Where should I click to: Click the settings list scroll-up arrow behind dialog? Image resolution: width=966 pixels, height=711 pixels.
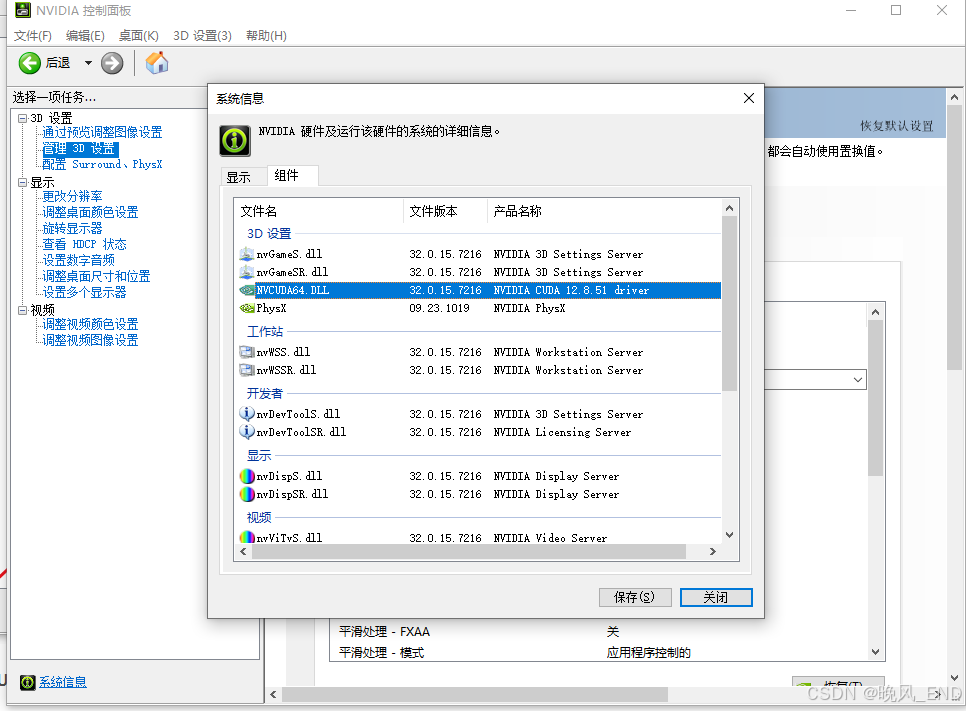pyautogui.click(x=875, y=312)
